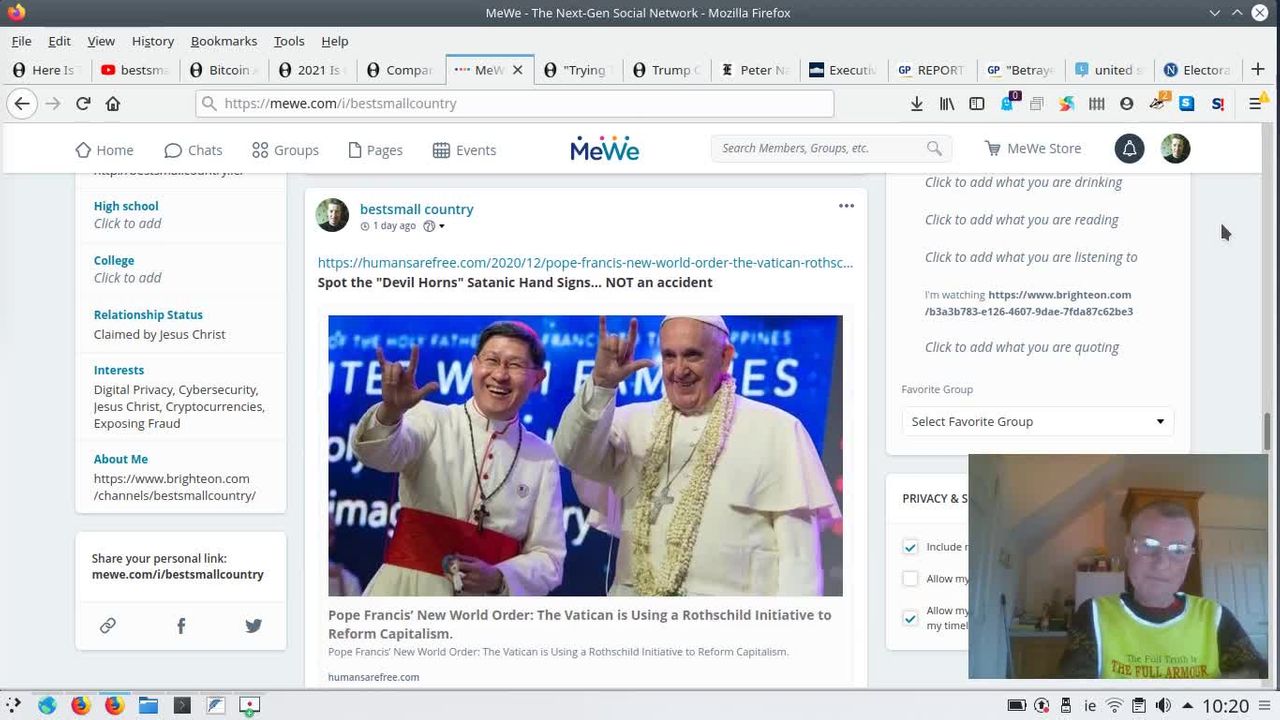Screen dimensions: 1280x720
Task: Toggle the third privacy checkbox
Action: coord(910,618)
